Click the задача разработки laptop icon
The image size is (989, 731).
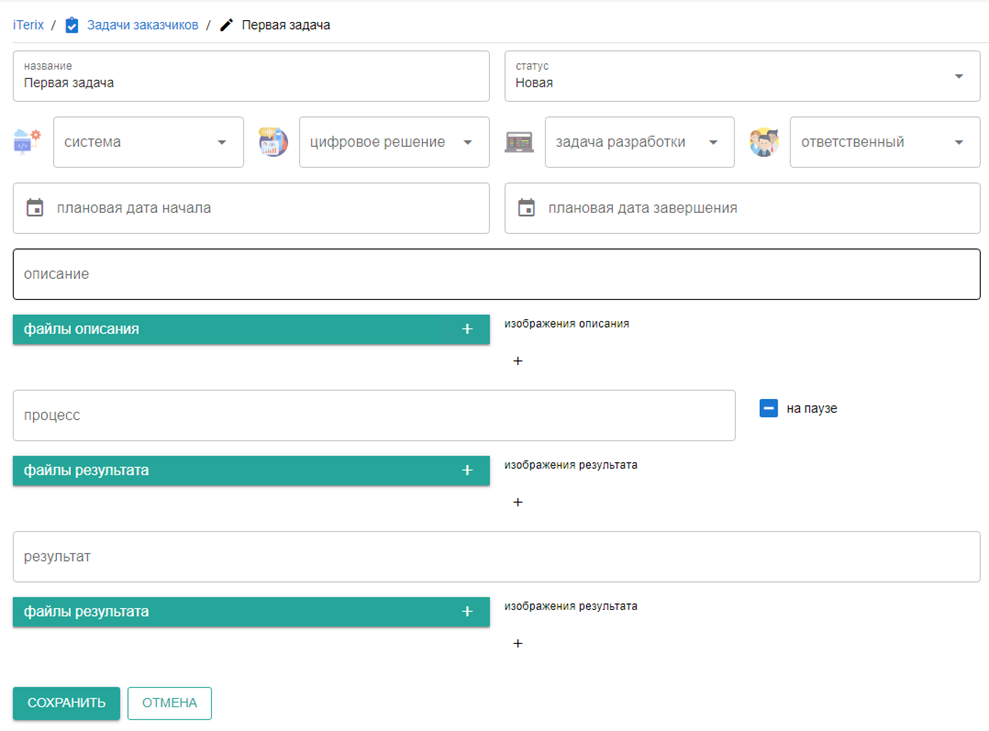pos(519,142)
